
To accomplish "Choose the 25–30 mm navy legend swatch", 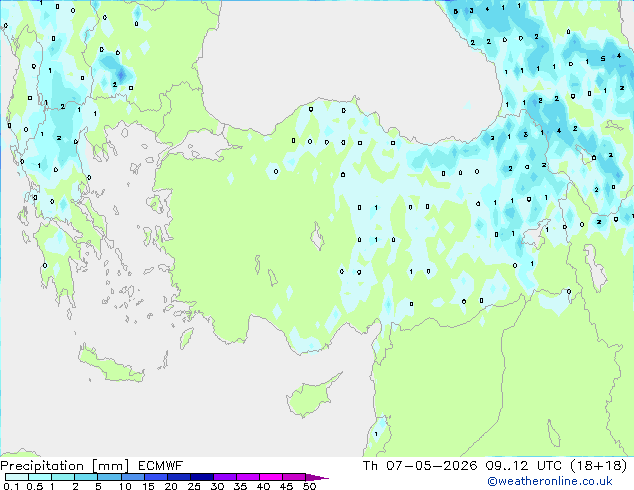I will 202,477.
